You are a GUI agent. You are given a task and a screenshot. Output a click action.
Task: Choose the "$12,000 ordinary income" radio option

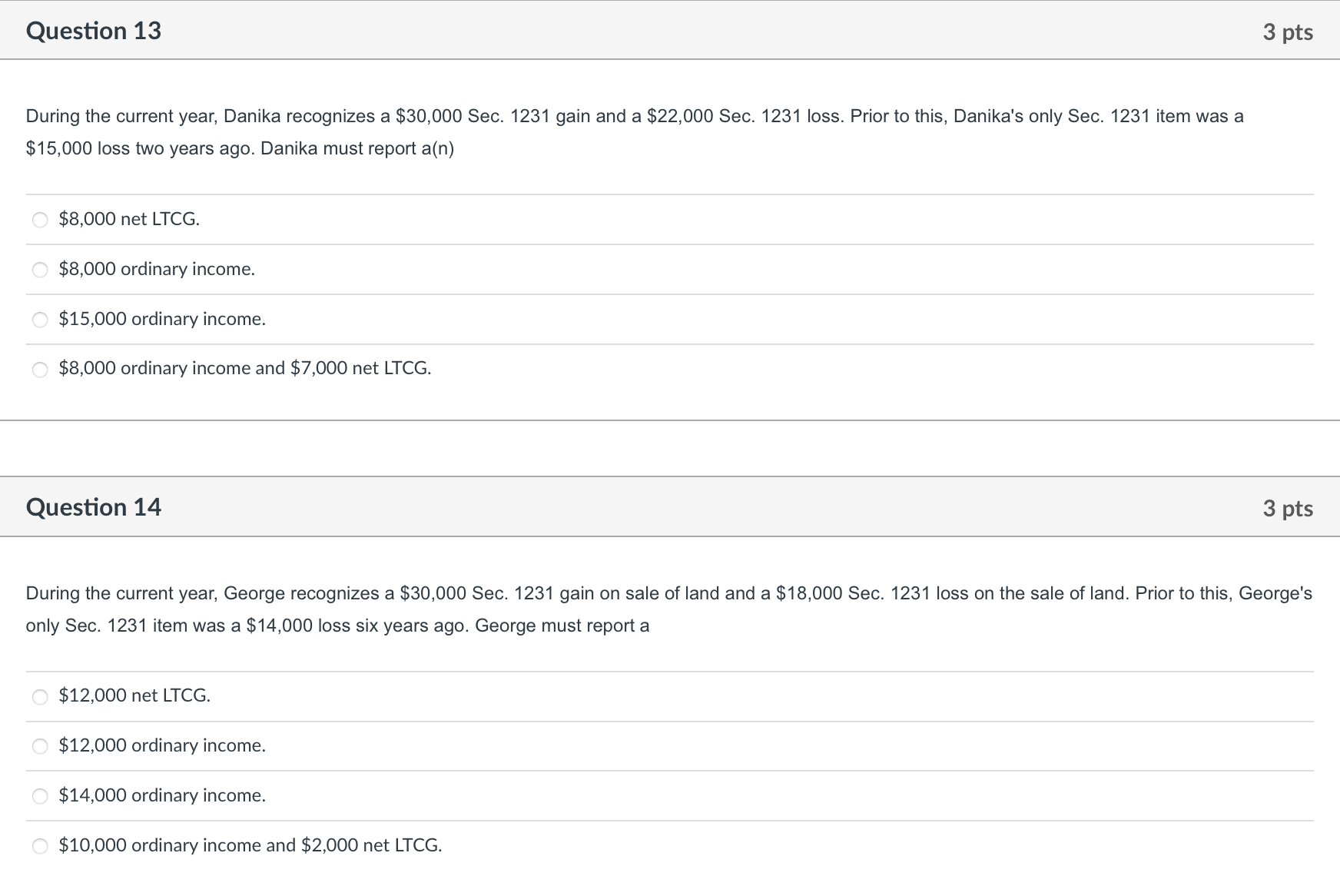point(40,746)
